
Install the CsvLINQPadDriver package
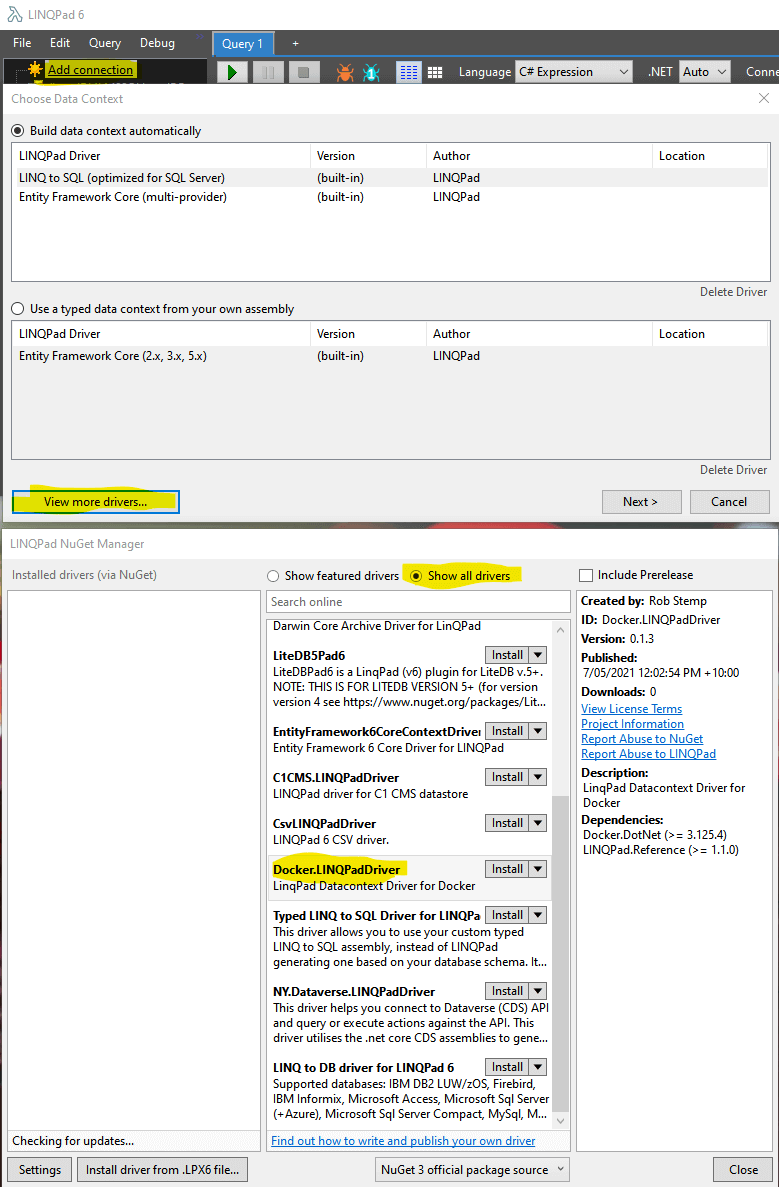(x=506, y=823)
